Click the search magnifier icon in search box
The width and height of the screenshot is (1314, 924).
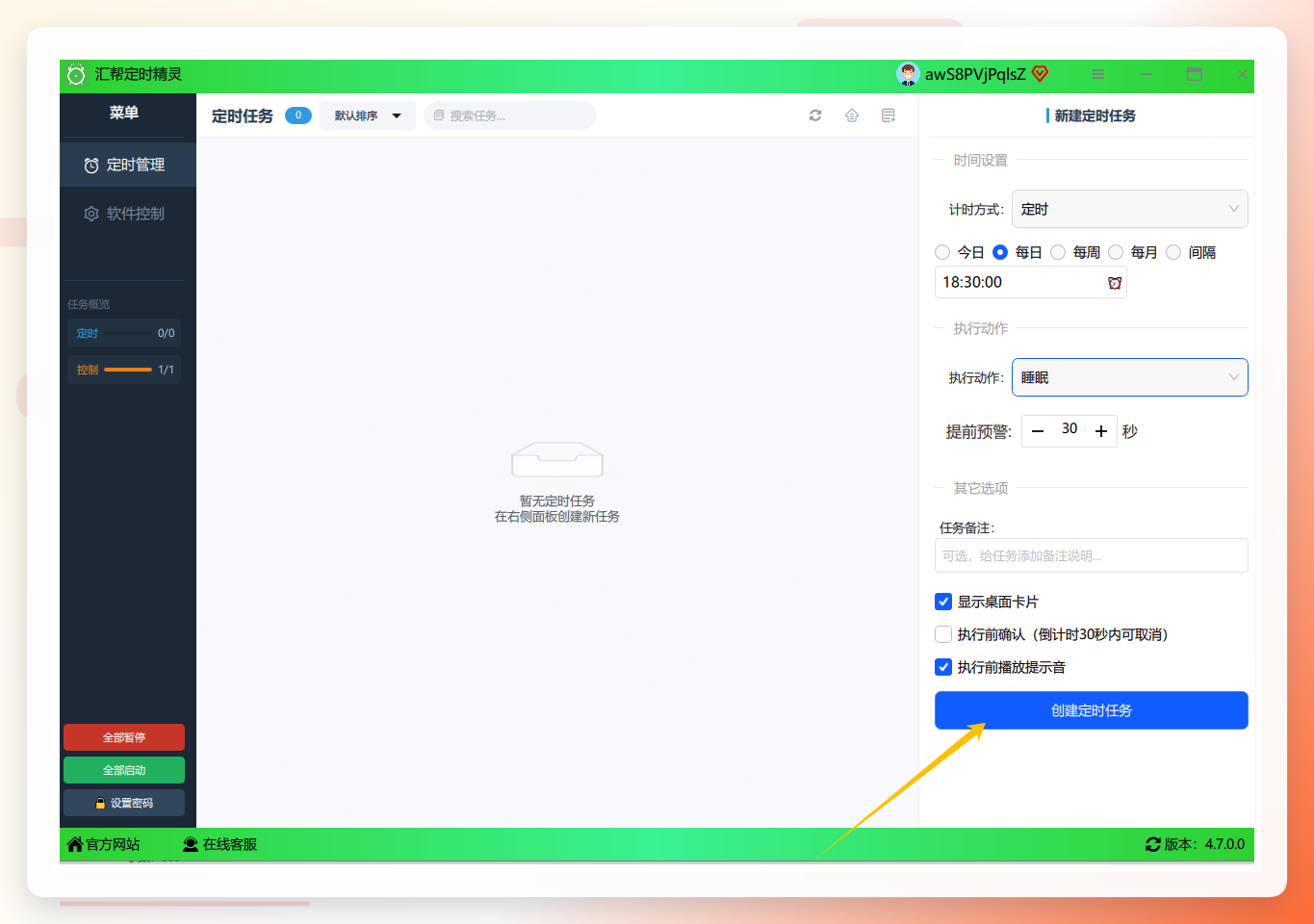tap(439, 115)
